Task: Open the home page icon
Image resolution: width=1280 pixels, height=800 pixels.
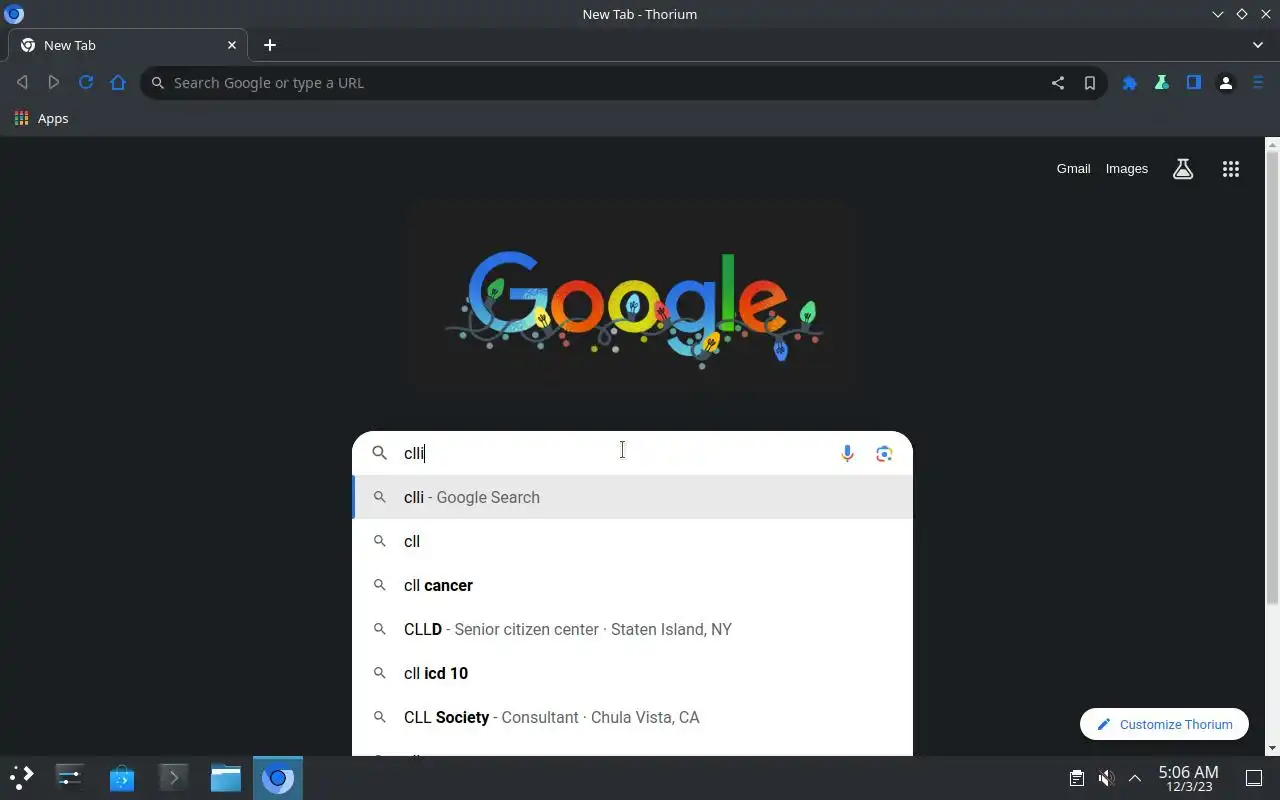Action: [118, 83]
